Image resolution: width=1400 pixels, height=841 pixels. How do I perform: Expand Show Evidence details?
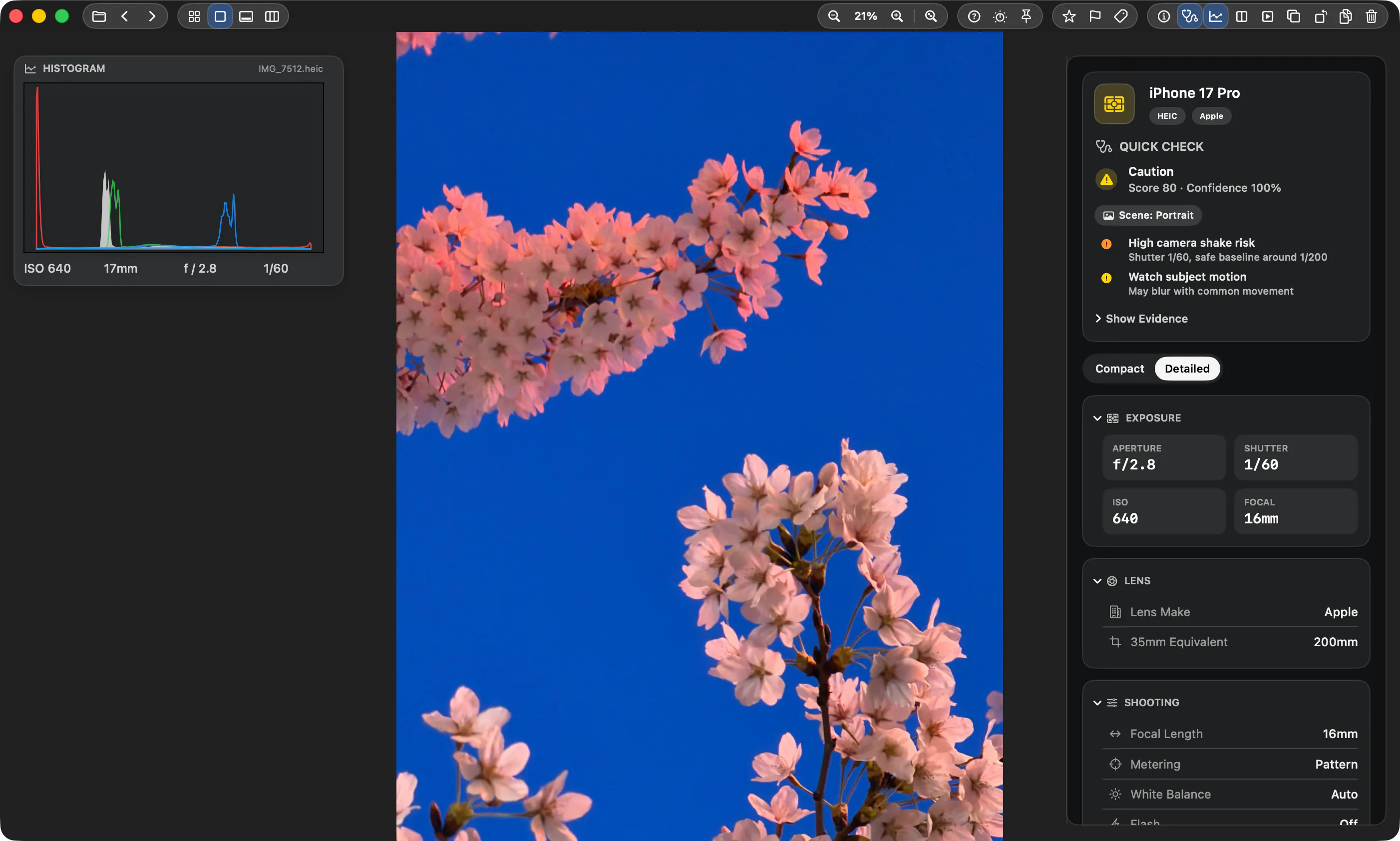click(x=1141, y=319)
